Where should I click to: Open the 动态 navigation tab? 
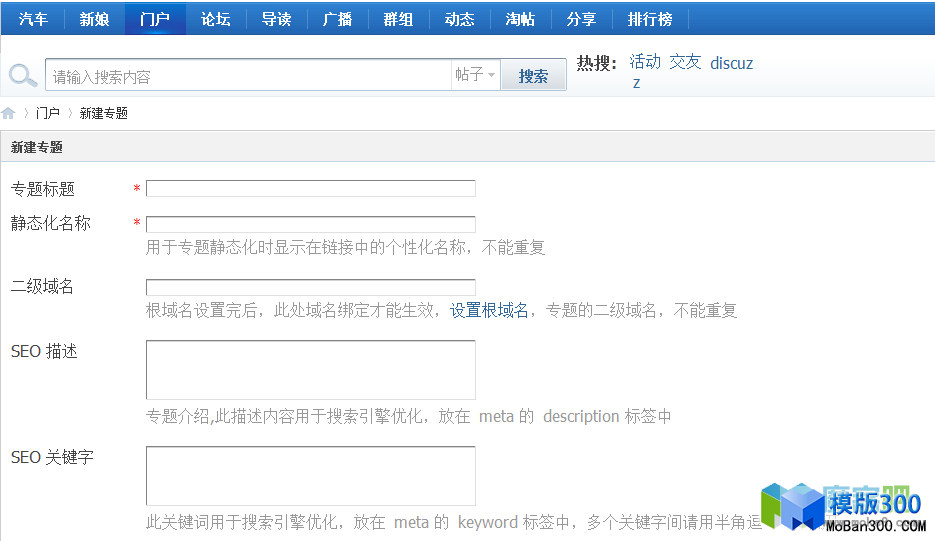click(459, 19)
